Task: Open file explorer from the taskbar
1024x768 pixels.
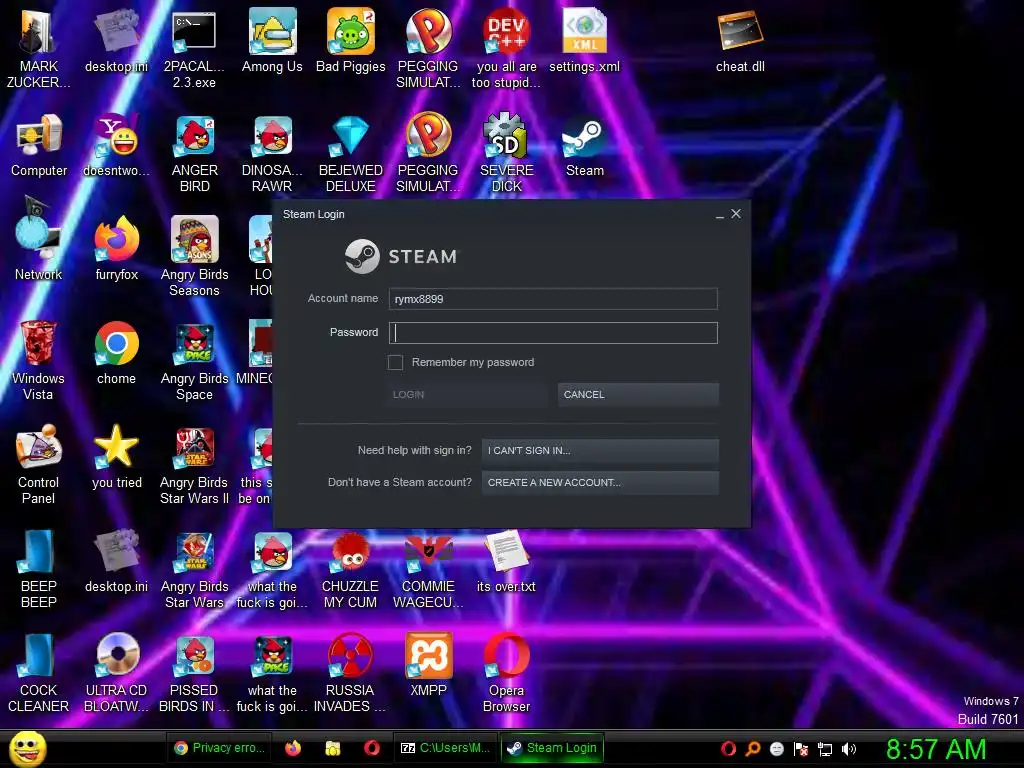Action: (x=332, y=748)
